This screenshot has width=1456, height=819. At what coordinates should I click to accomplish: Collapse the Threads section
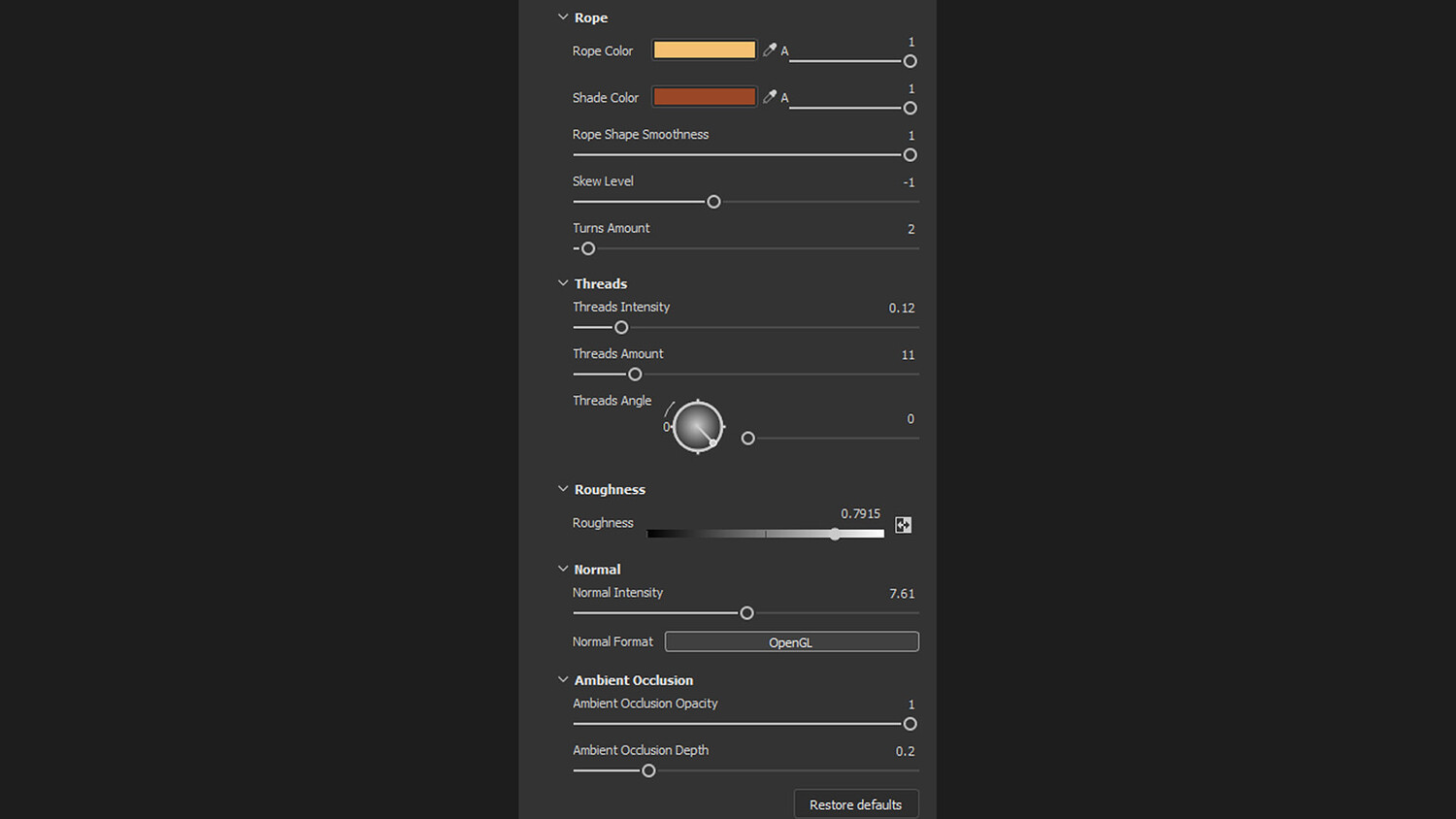point(563,283)
